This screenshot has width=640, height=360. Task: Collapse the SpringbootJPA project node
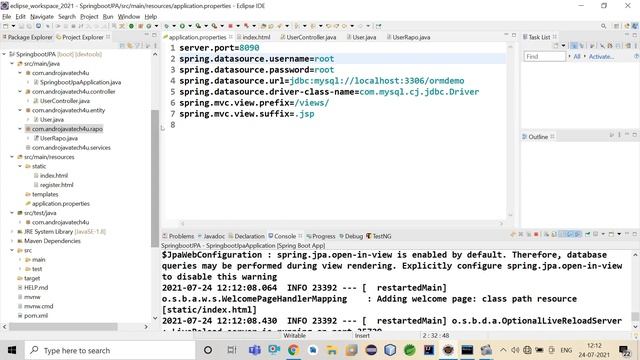click(4, 54)
